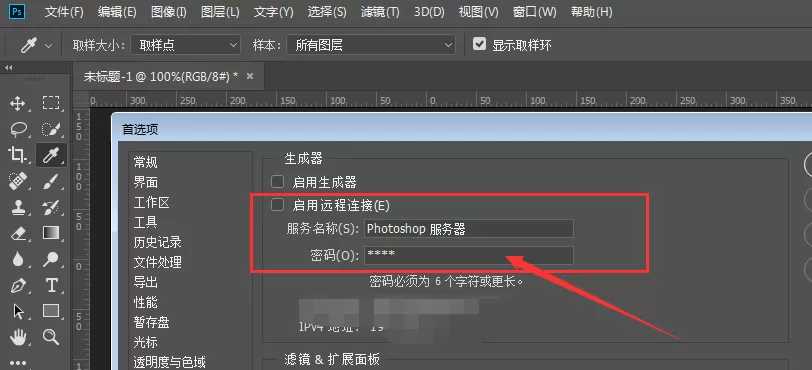Image resolution: width=812 pixels, height=370 pixels.
Task: Select the History Brush tool
Action: point(51,207)
